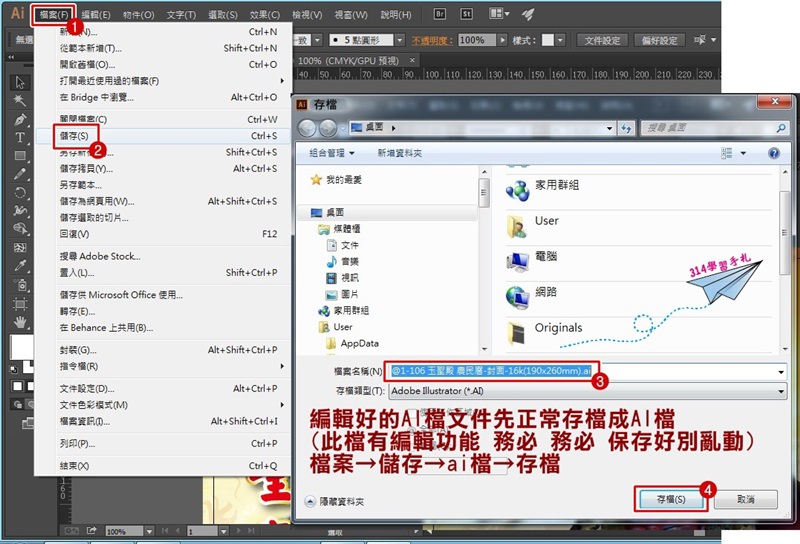Select the Rectangle tool

click(20, 156)
